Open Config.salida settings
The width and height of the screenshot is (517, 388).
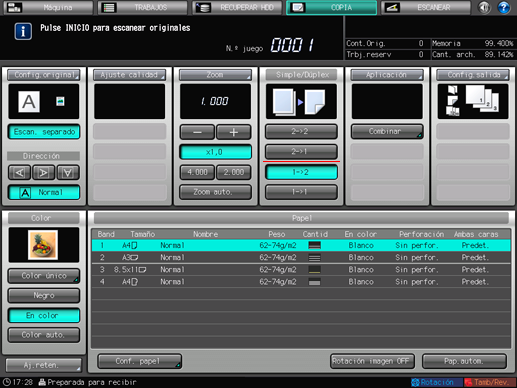point(473,75)
